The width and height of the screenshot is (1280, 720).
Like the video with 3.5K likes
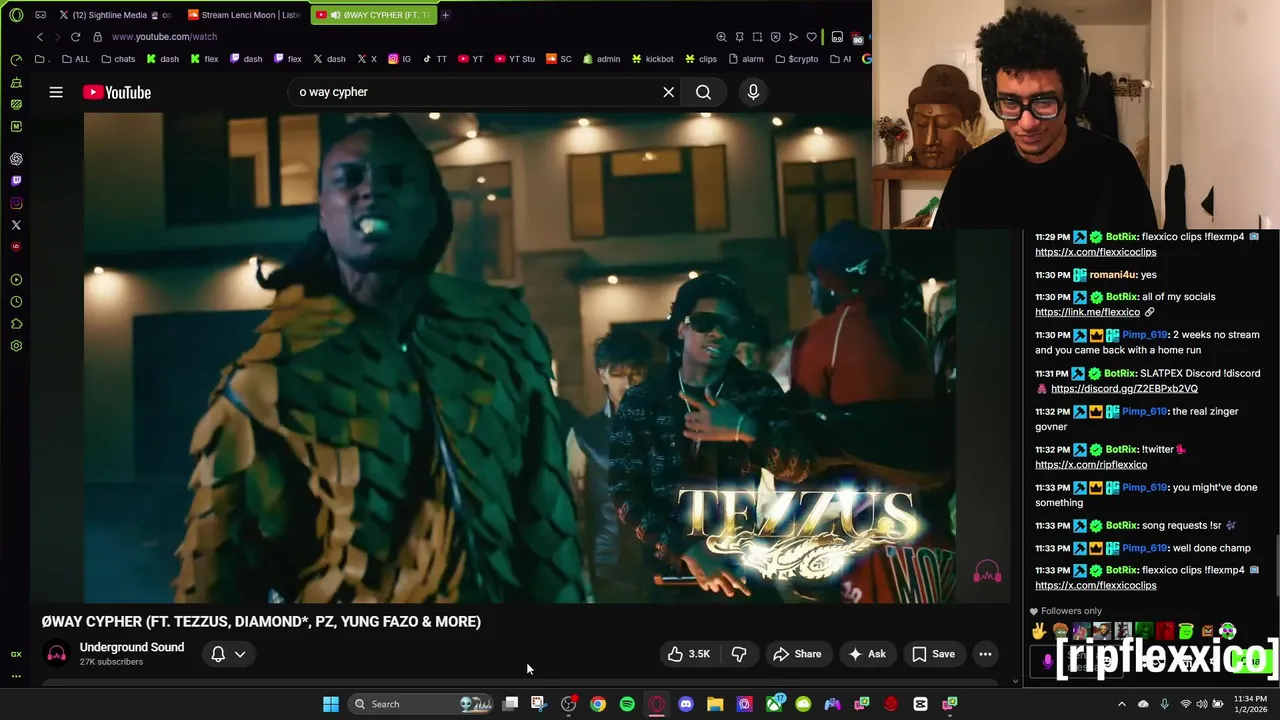click(689, 654)
